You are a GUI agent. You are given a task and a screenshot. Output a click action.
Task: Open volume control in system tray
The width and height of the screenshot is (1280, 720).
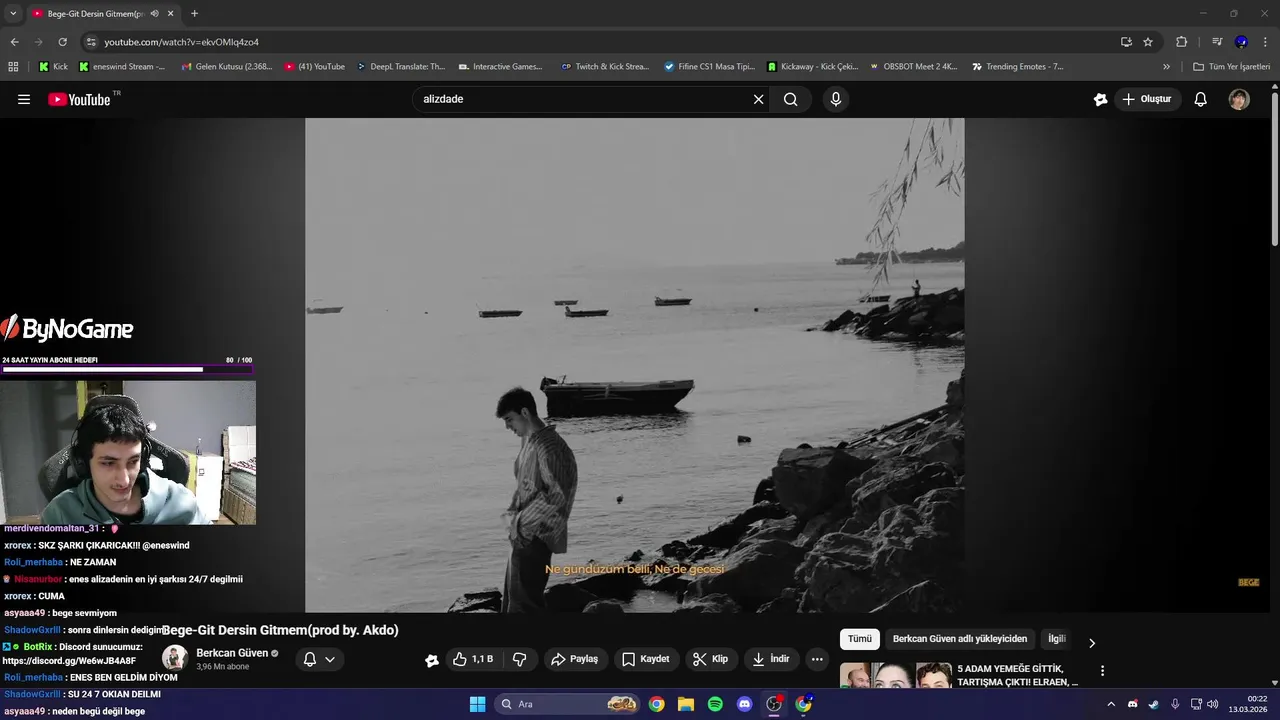[x=1212, y=704]
